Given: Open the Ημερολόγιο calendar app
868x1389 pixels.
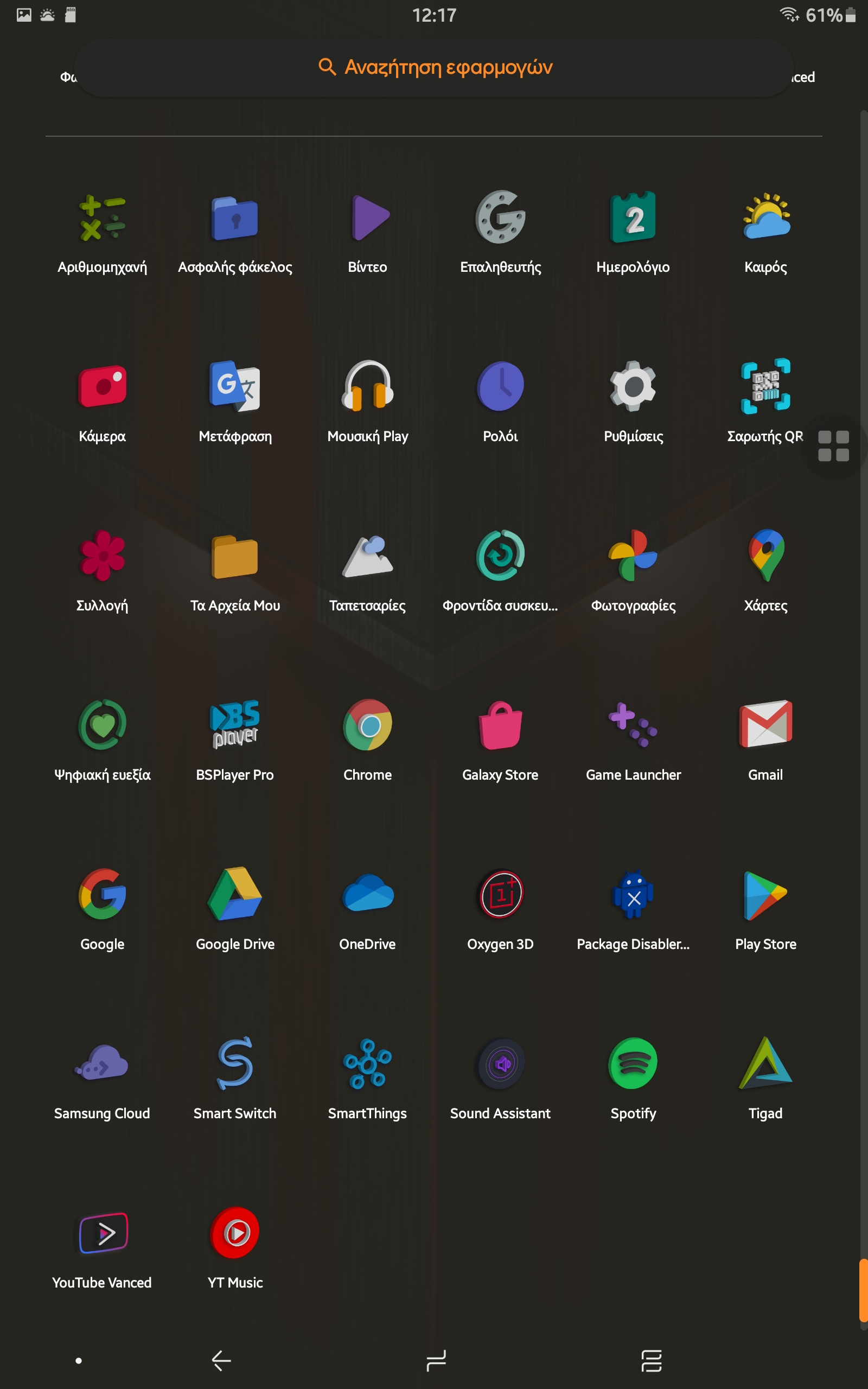Looking at the screenshot, I should point(633,218).
